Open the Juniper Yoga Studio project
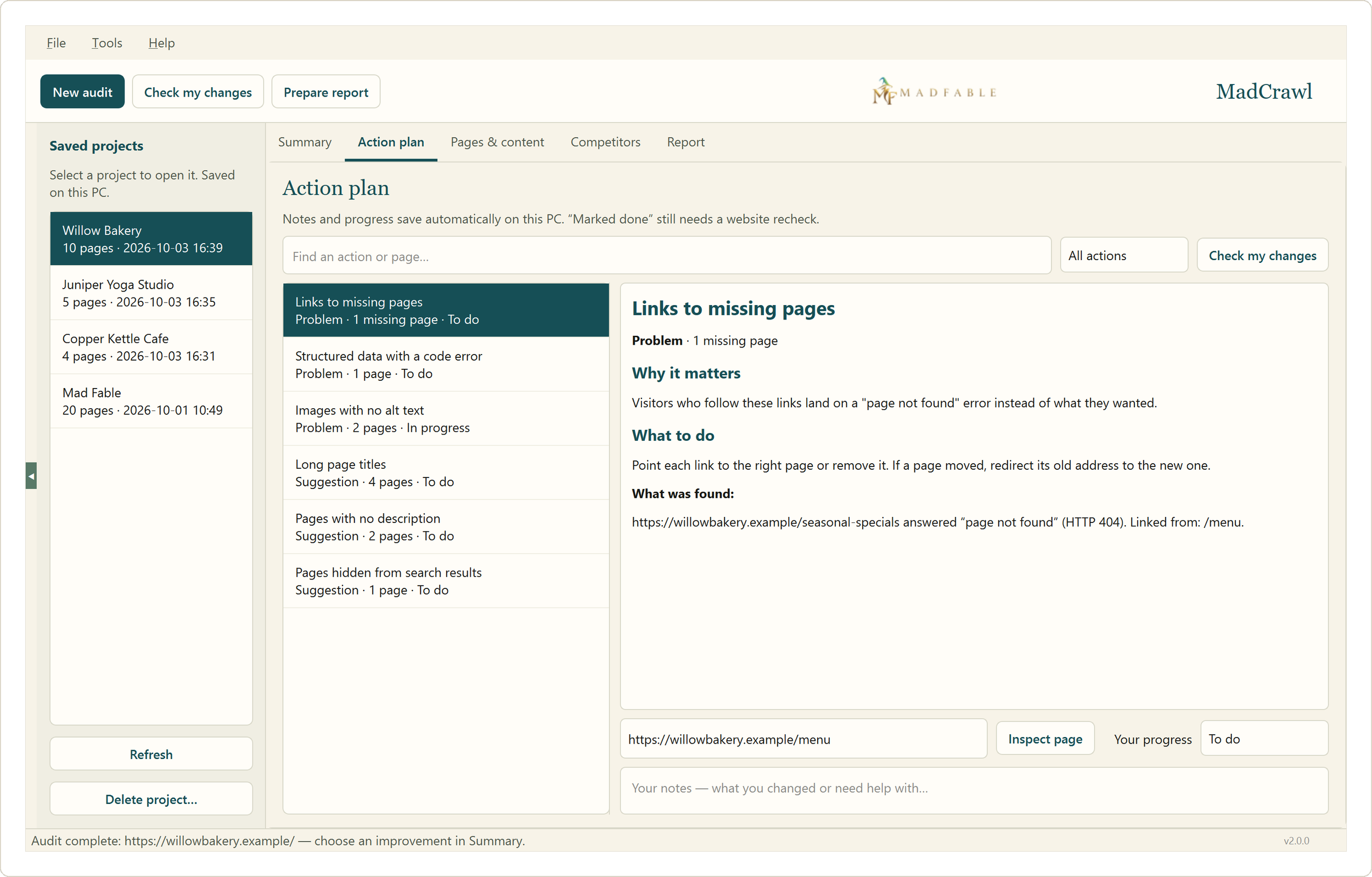Viewport: 1372px width, 877px height. point(151,293)
